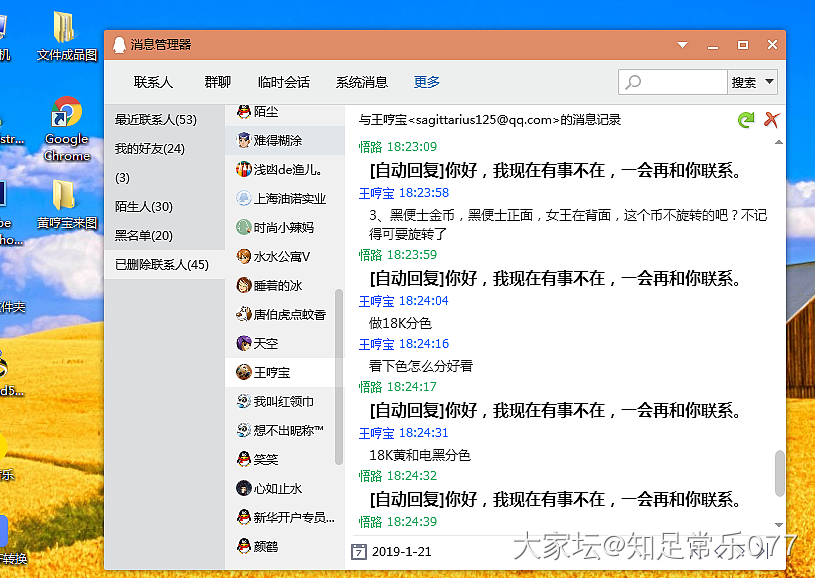The image size is (815, 578).
Task: Open the 搜索 dropdown arrow
Action: (769, 82)
